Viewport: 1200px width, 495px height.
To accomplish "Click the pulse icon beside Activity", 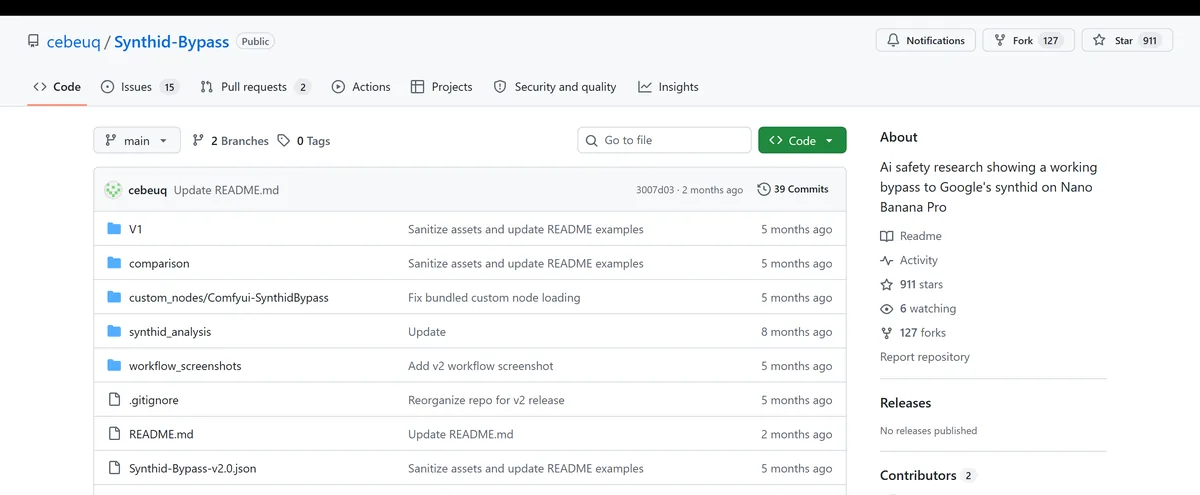I will [886, 260].
